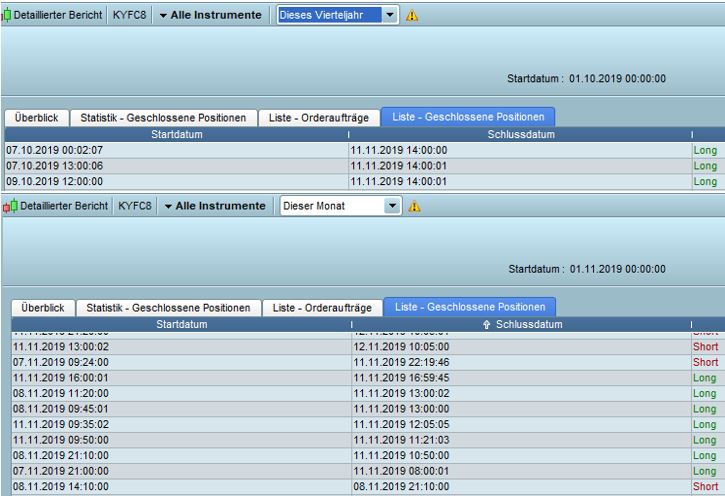Select row starting 08.11.2019 14:10:00
725x496 pixels.
coord(368,487)
